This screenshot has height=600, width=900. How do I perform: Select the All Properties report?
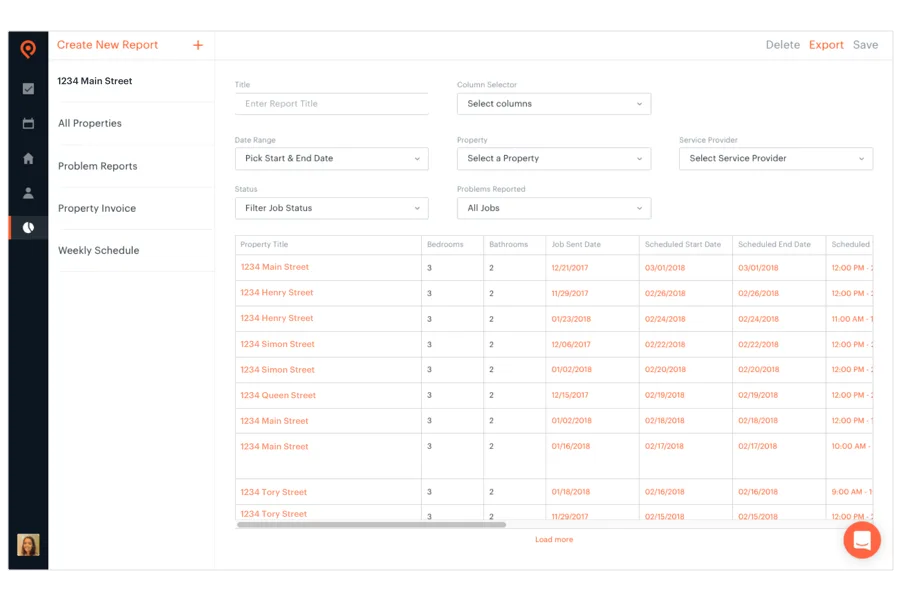pyautogui.click(x=90, y=123)
